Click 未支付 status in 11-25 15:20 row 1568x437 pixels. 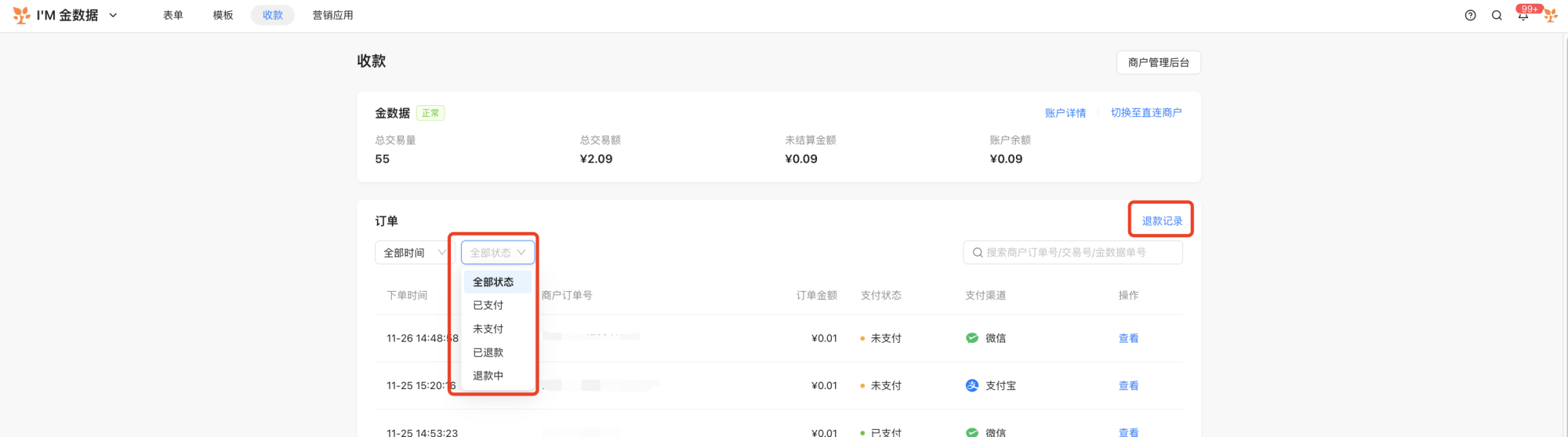[886, 385]
